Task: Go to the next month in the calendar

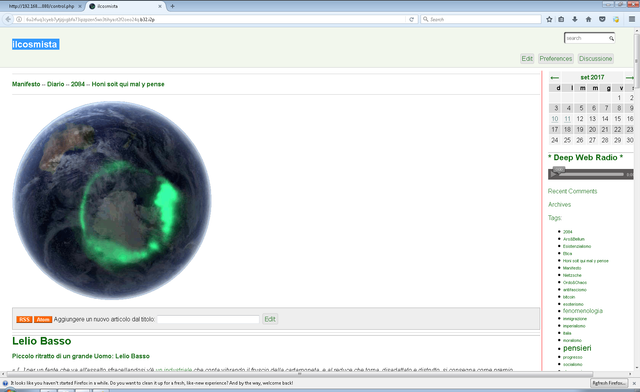Action: (x=629, y=78)
